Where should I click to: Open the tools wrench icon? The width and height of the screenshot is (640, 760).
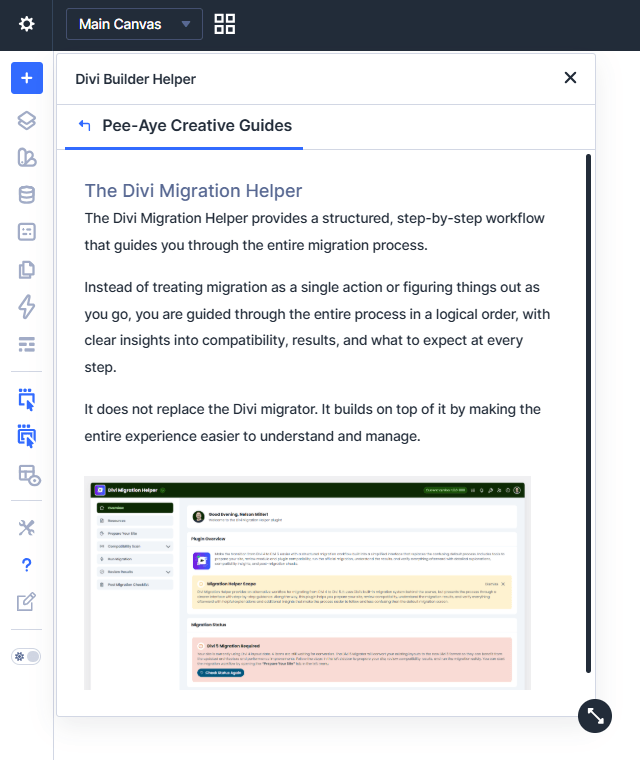tap(27, 528)
